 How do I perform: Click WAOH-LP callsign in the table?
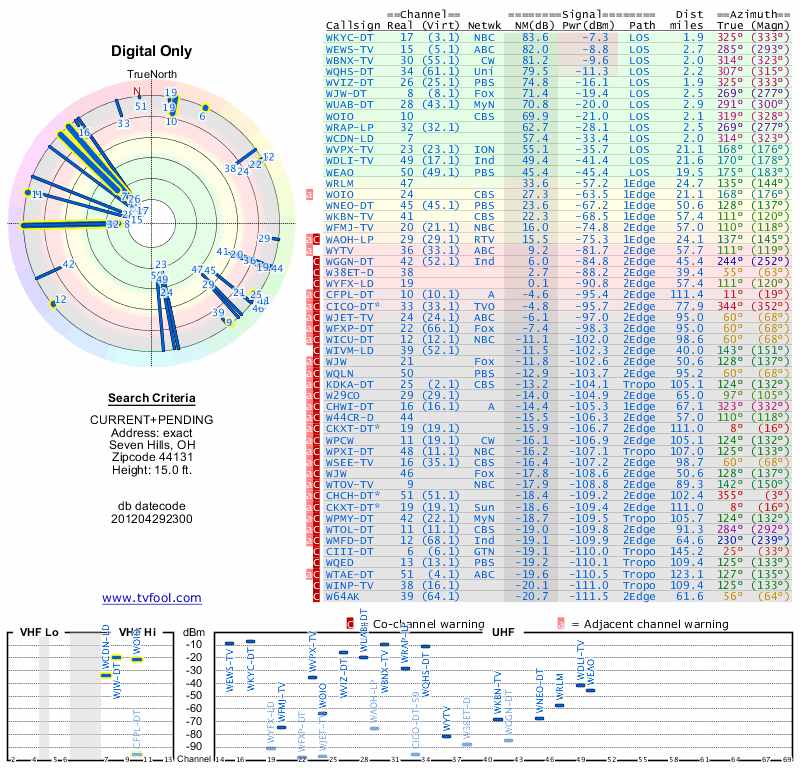click(349, 239)
